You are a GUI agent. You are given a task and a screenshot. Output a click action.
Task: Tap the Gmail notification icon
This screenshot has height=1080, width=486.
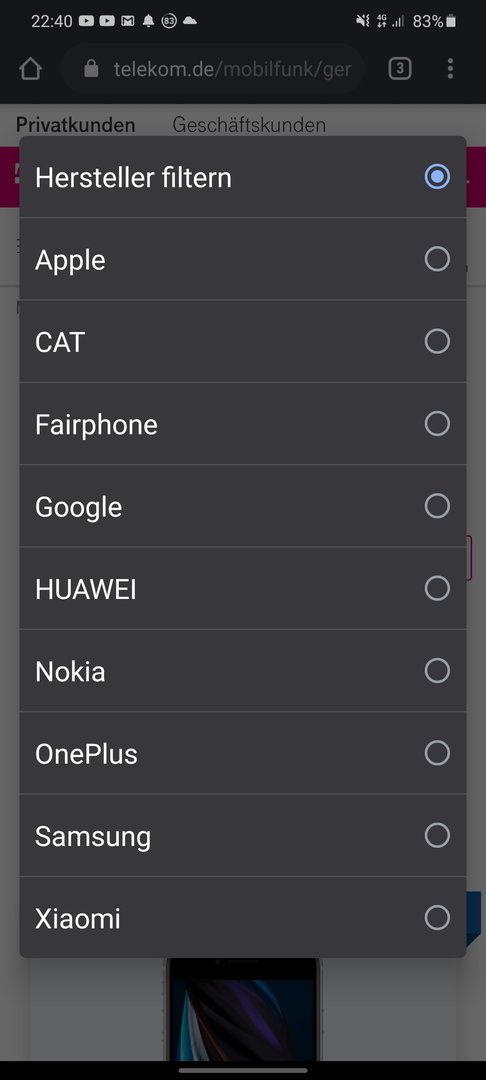click(127, 21)
